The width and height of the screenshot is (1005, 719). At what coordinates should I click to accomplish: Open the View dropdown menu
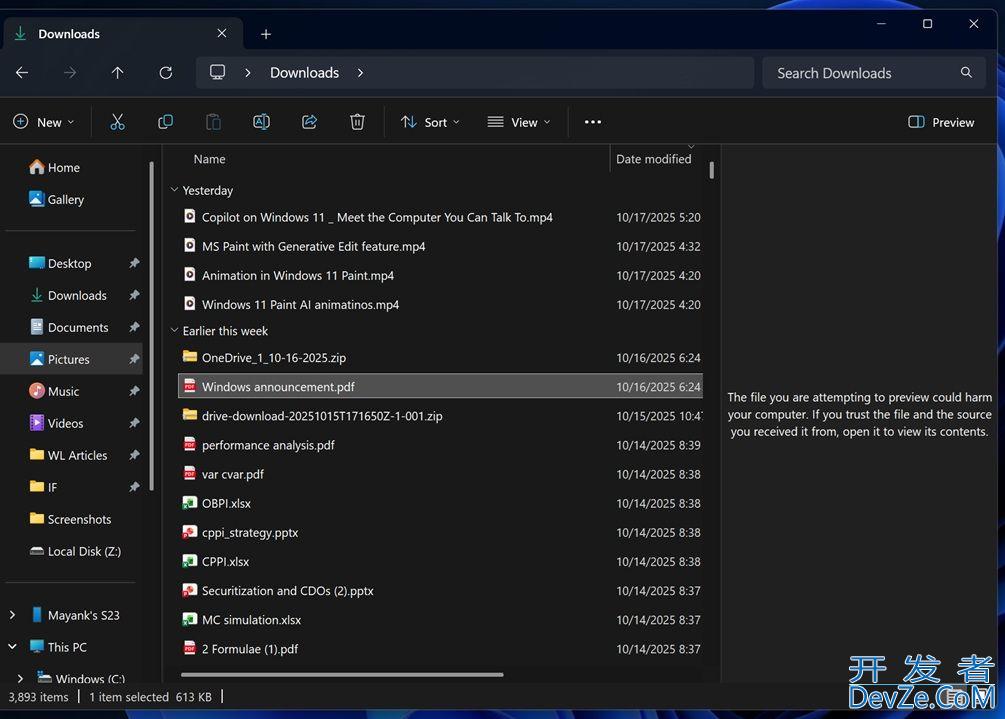point(518,122)
